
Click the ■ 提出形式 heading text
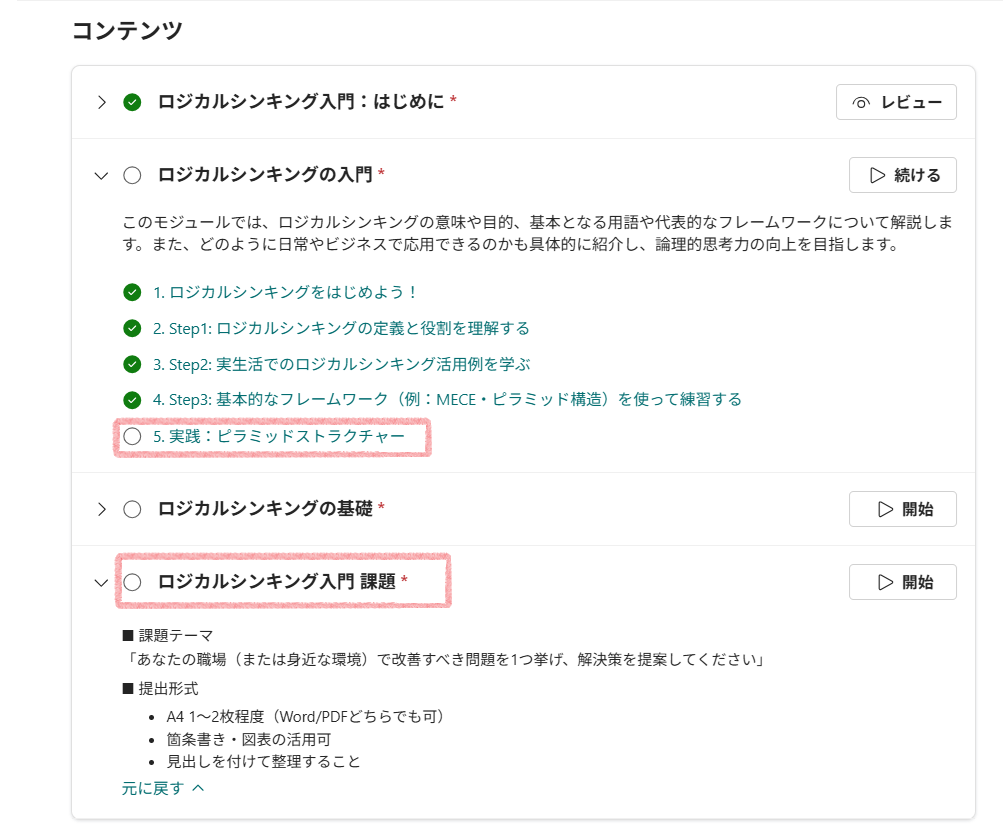coord(160,688)
